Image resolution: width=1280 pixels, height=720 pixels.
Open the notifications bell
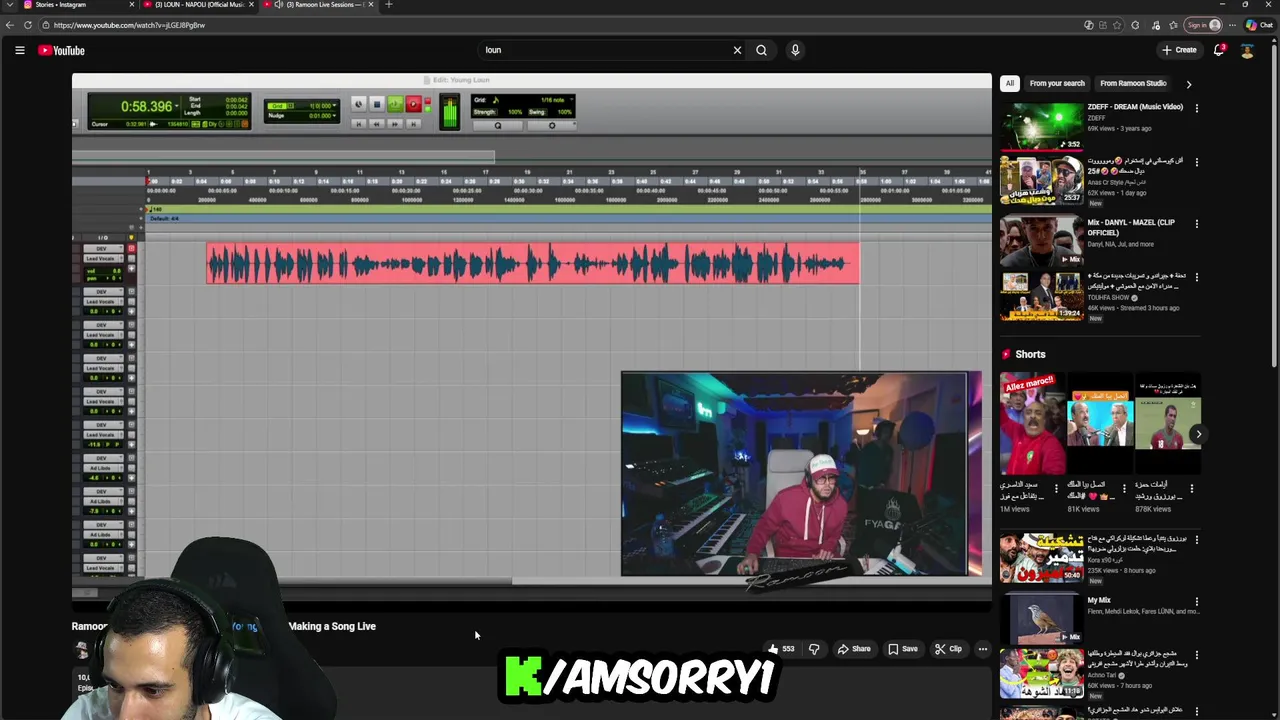click(1219, 50)
